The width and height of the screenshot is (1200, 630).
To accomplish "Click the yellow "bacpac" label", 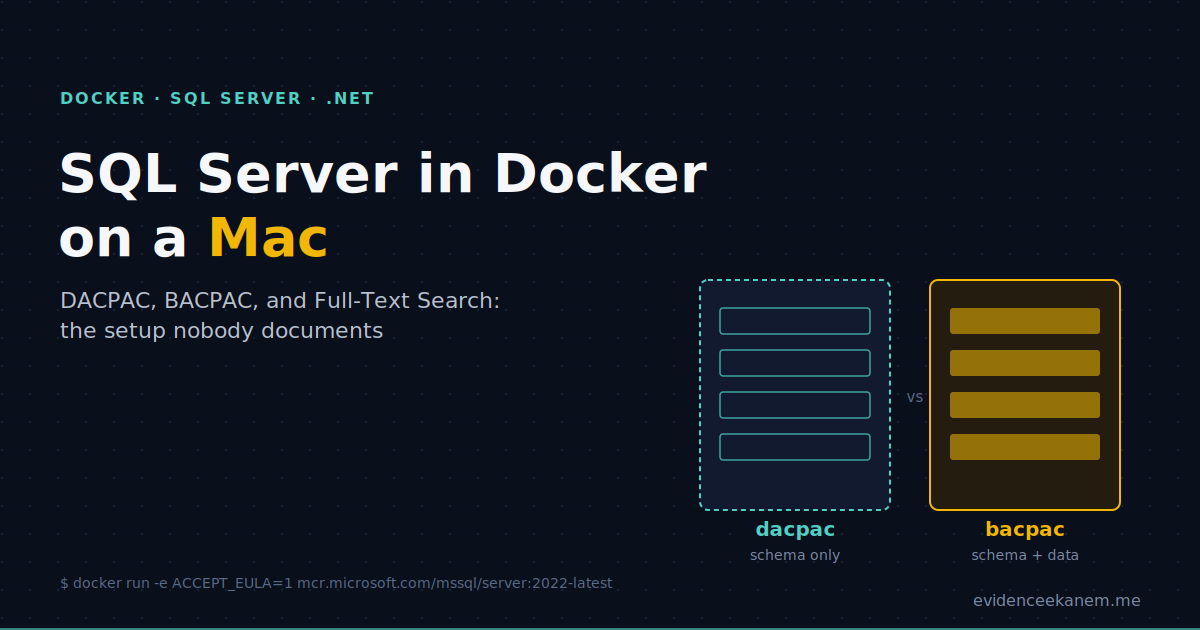I will pyautogui.click(x=1025, y=529).
